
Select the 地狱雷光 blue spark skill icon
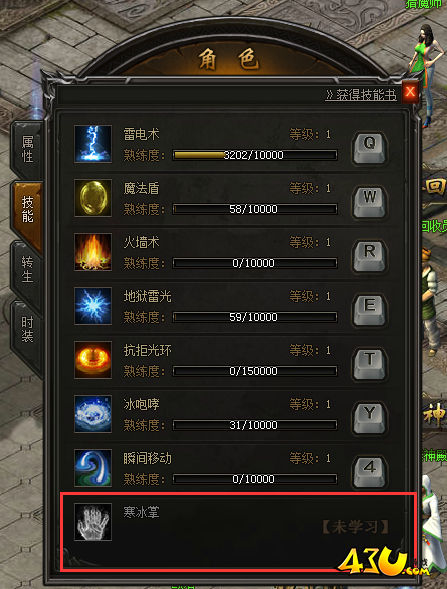[x=93, y=306]
